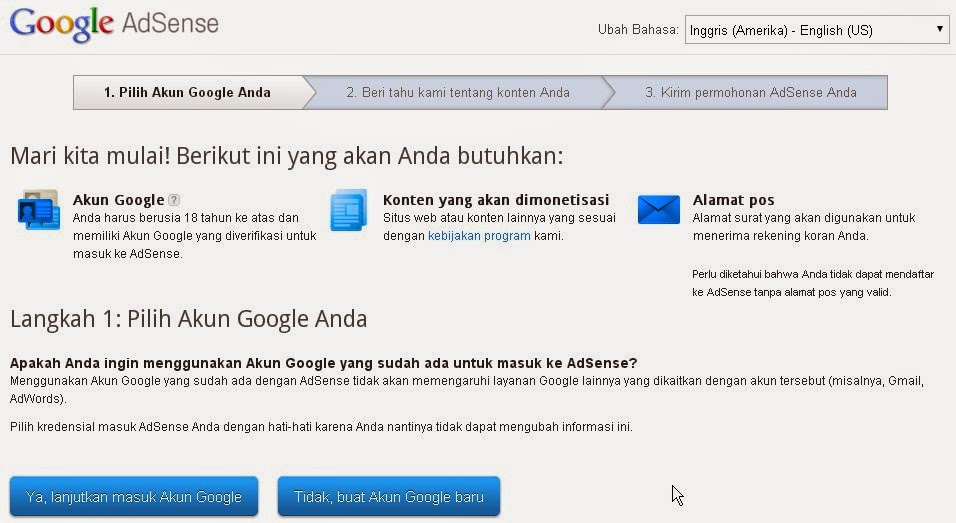Select step 3 Kirim permohonan AdSense Anda
Screen dimensions: 956x523
pyautogui.click(x=751, y=93)
